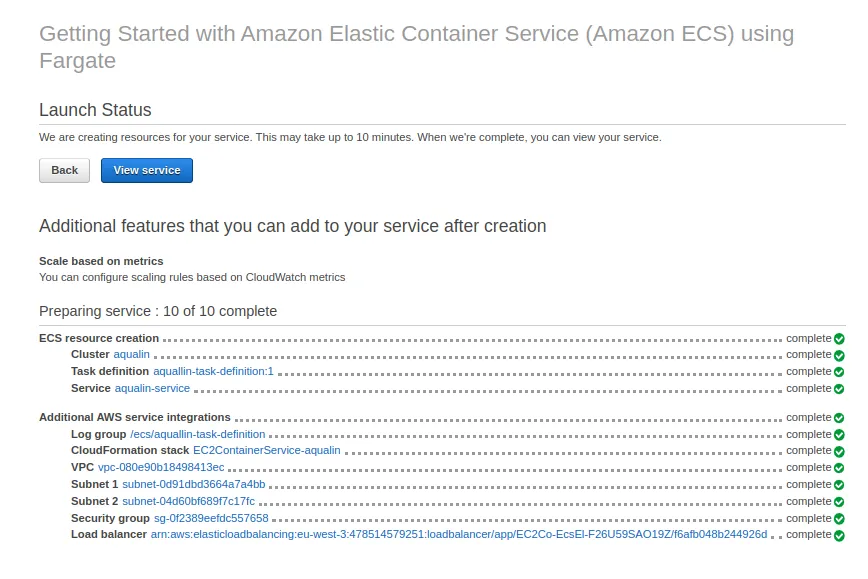Click the complete check icon for VPC row
This screenshot has width=868, height=579.
click(840, 468)
